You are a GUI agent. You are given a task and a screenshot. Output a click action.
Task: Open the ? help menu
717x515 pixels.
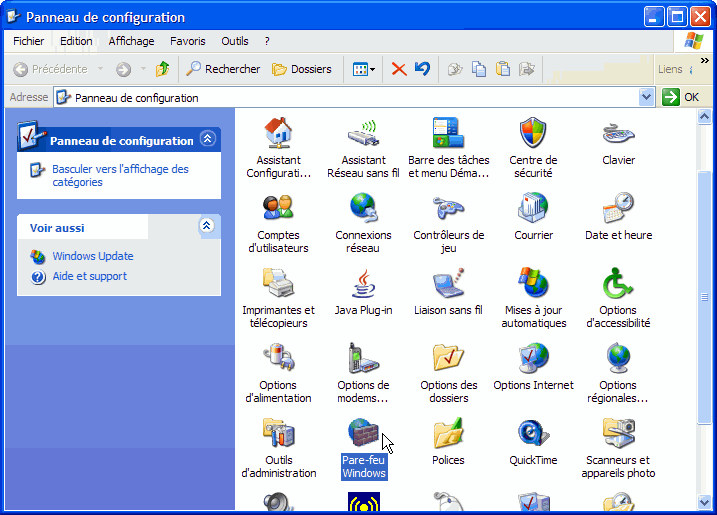[x=267, y=41]
